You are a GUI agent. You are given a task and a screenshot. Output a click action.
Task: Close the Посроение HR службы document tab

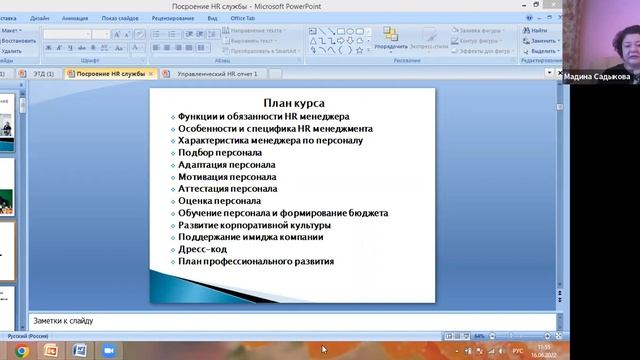(x=151, y=74)
